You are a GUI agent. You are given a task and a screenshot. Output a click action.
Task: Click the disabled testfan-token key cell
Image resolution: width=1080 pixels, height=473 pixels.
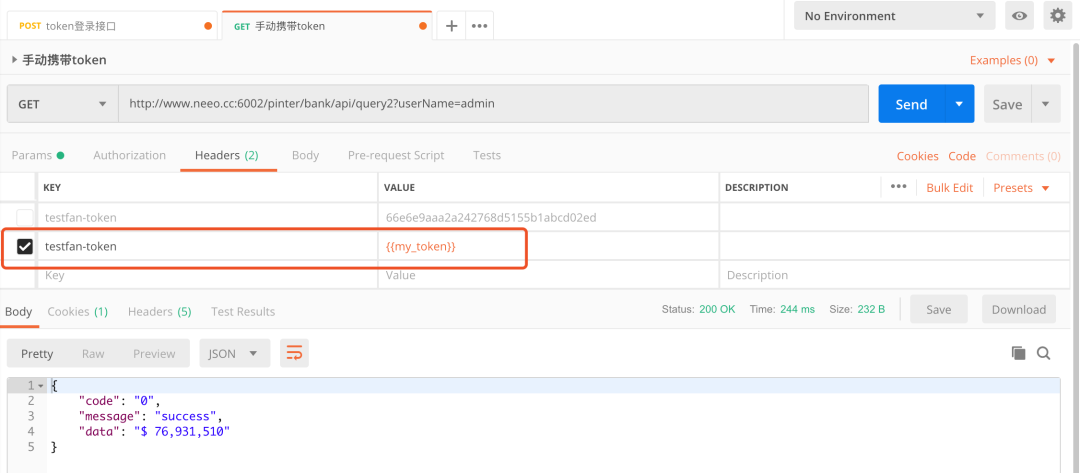coord(207,218)
